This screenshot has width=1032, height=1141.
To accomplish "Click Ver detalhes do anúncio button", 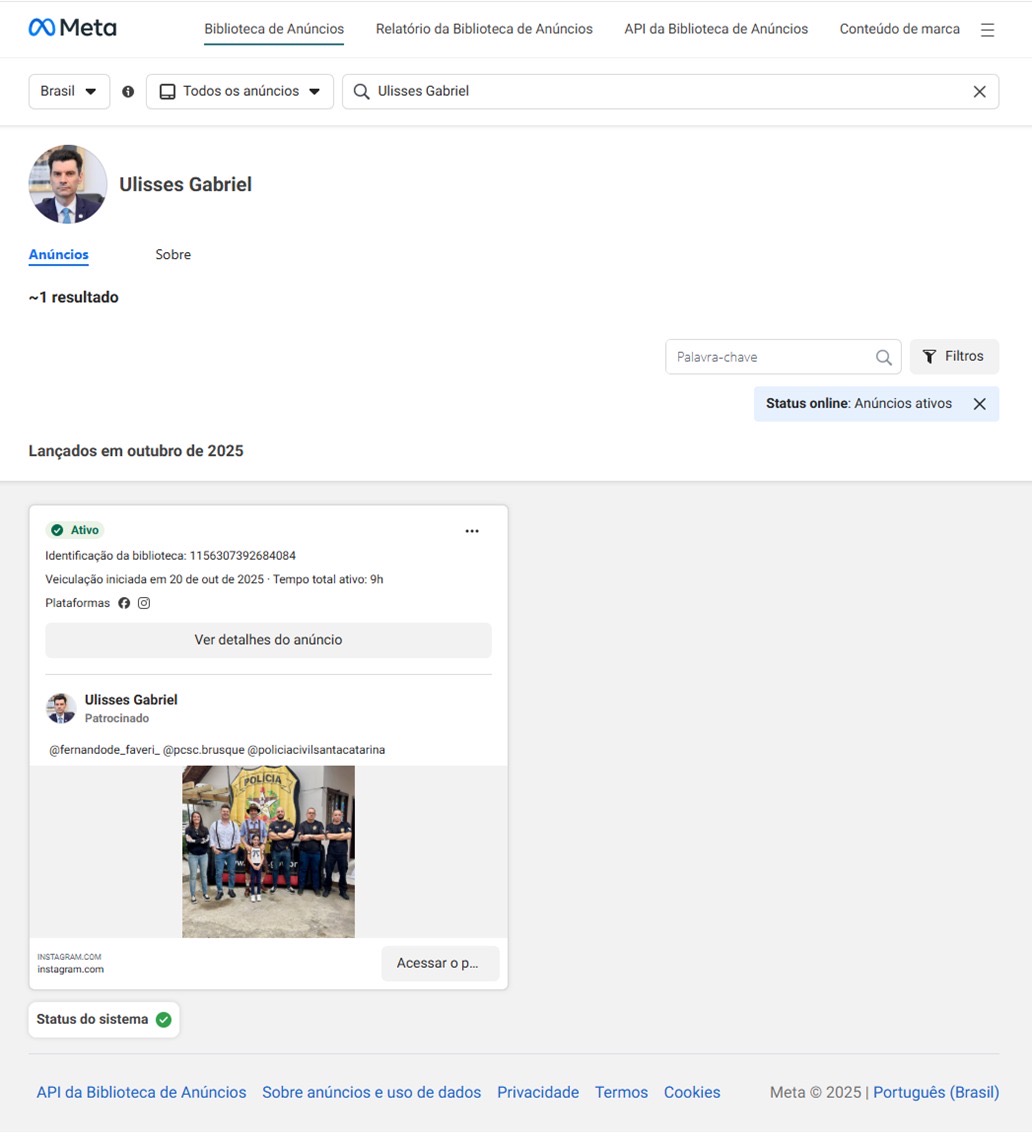I will (x=269, y=640).
